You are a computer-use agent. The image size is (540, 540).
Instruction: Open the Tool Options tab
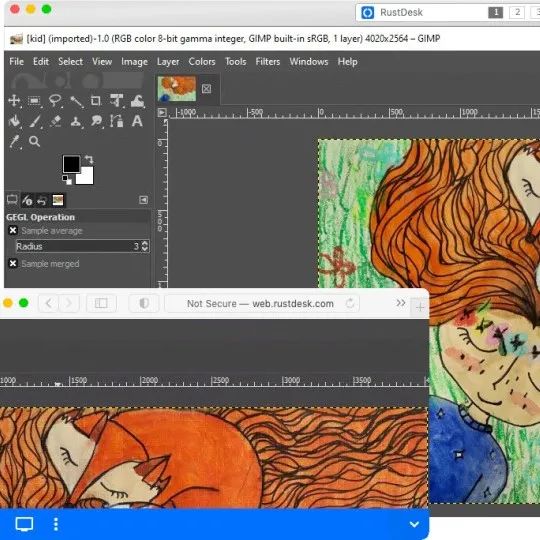(x=12, y=199)
